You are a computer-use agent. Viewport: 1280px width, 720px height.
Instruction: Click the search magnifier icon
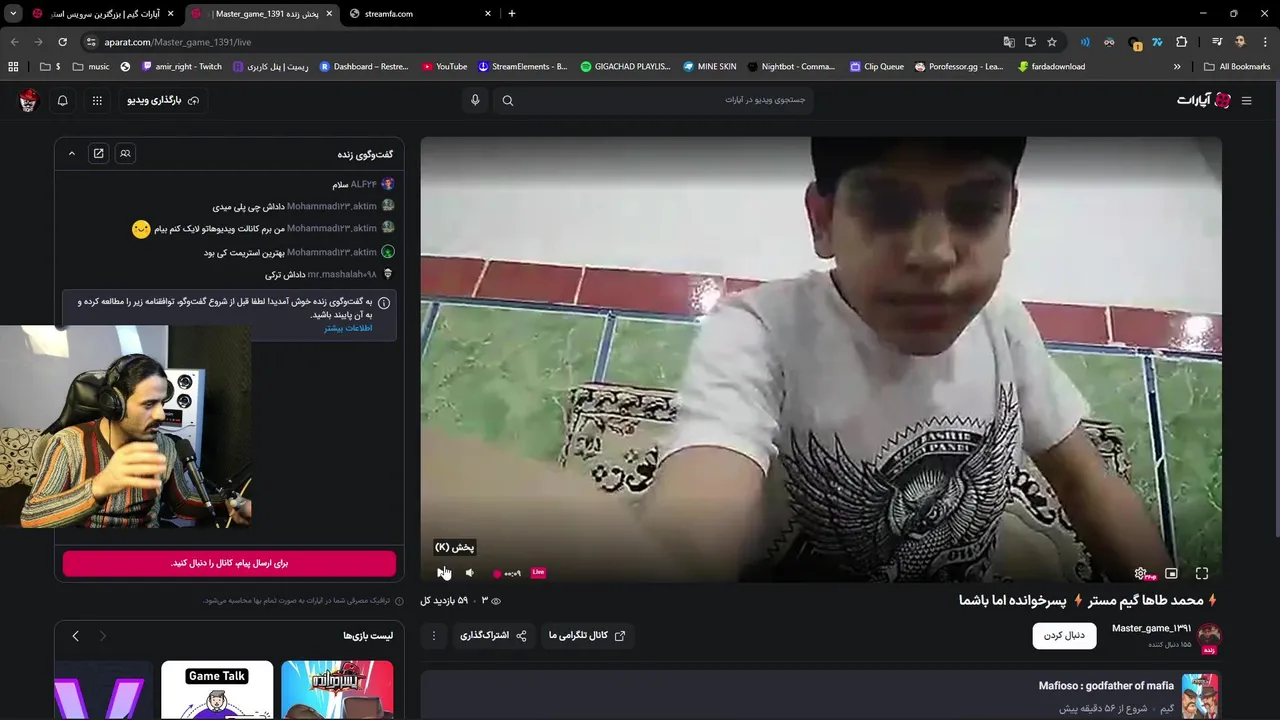(508, 100)
